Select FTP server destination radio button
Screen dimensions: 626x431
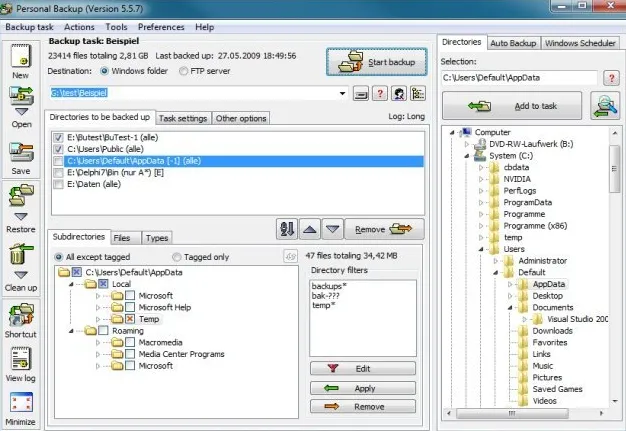[x=183, y=71]
